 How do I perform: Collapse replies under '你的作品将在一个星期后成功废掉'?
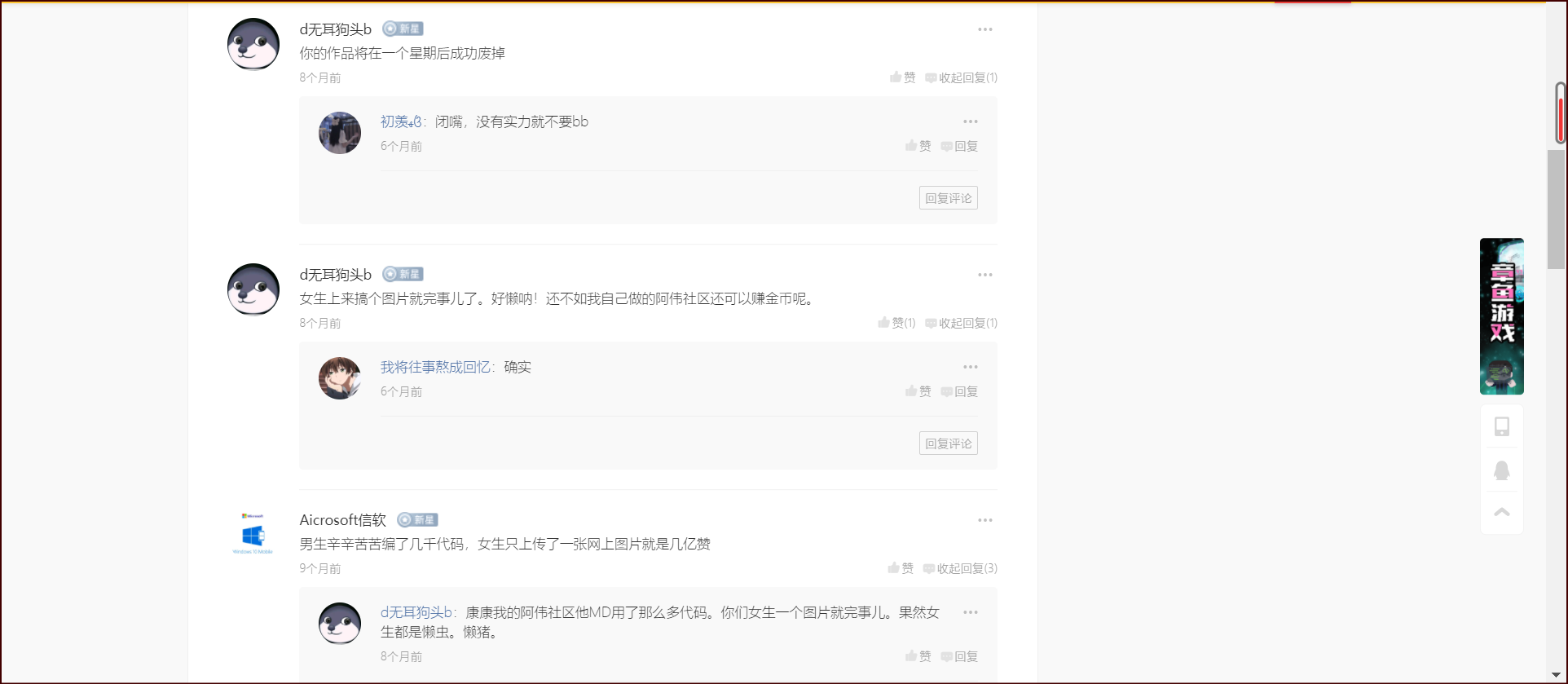(x=962, y=77)
